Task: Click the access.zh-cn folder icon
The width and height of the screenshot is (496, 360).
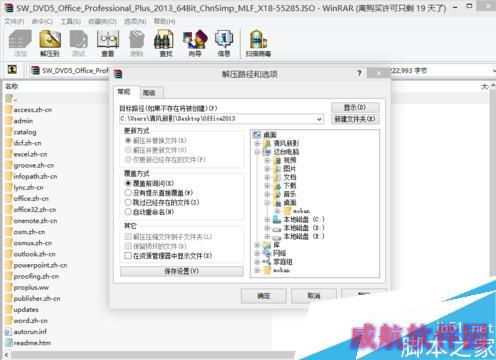Action: [9, 109]
